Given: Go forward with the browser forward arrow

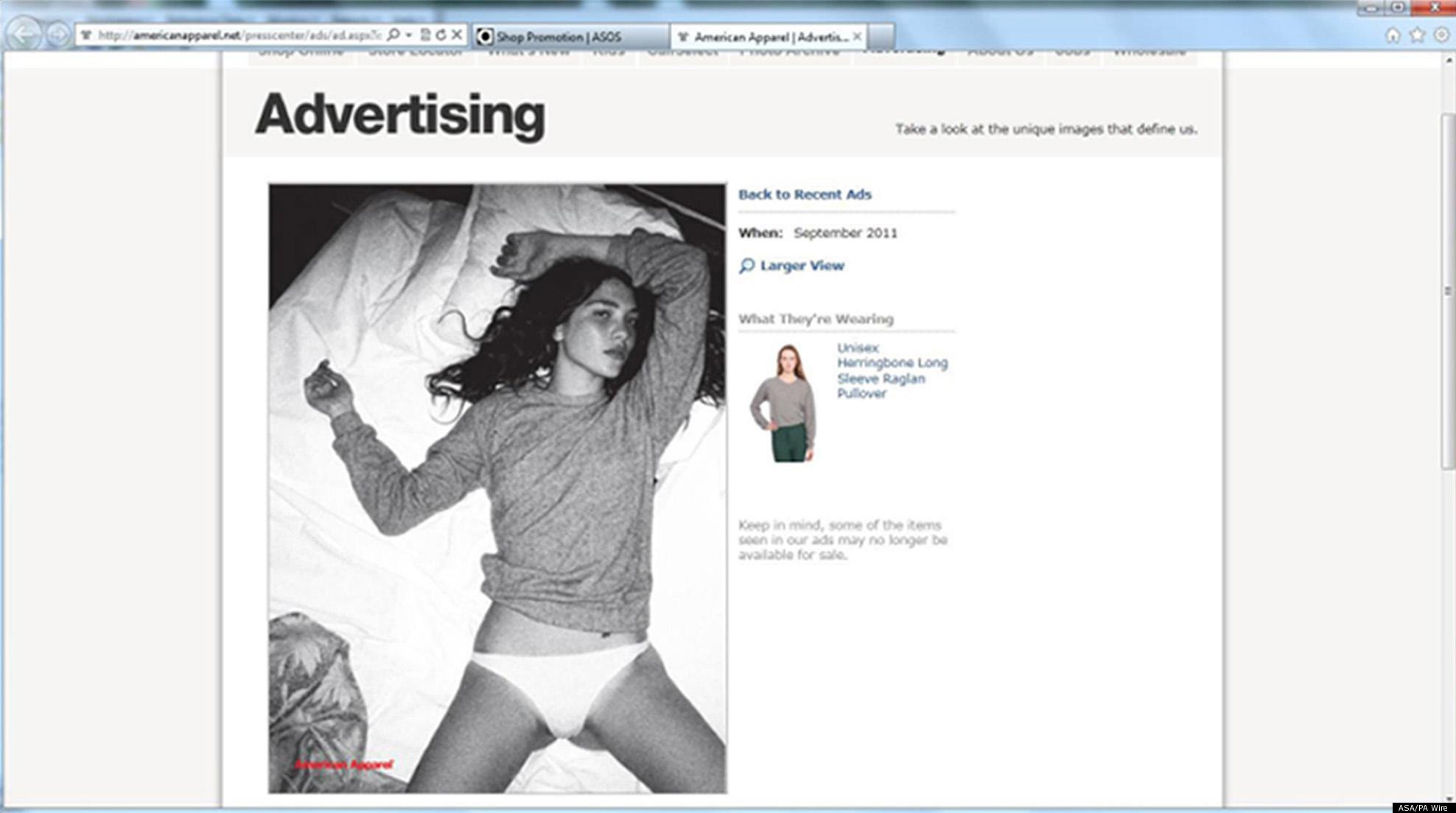Looking at the screenshot, I should coord(57,35).
